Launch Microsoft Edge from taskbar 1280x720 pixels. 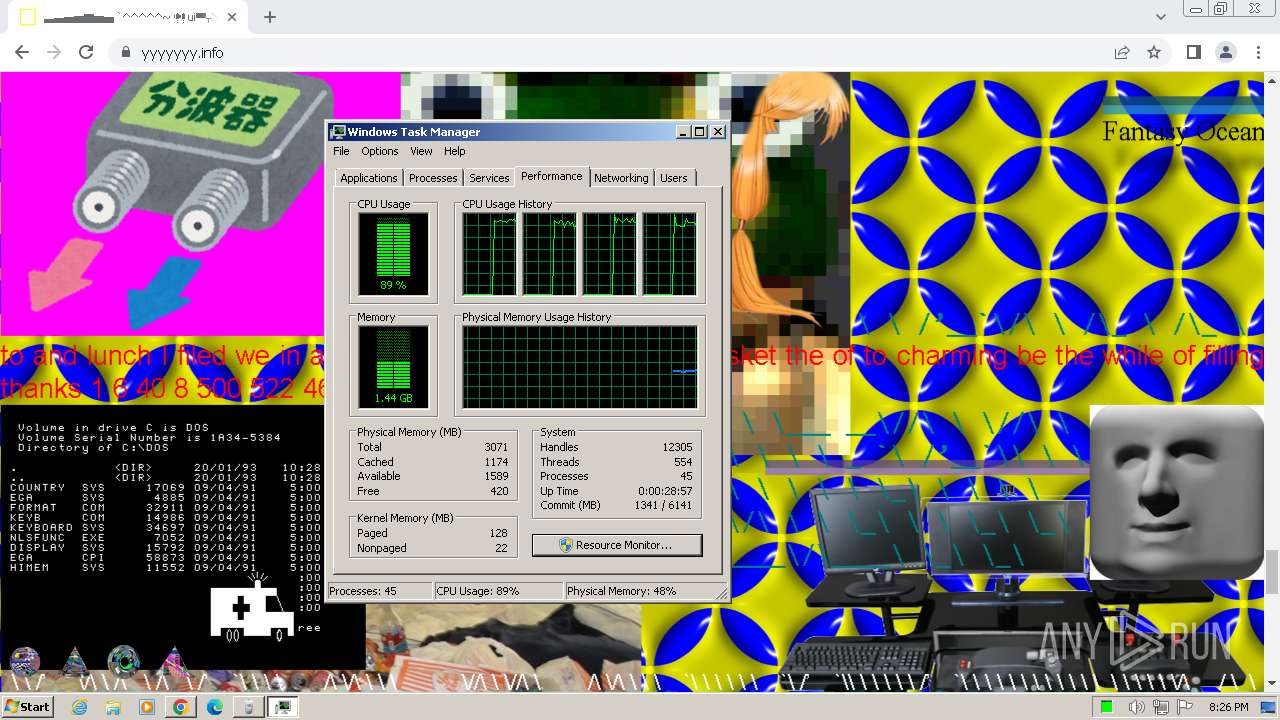(214, 707)
